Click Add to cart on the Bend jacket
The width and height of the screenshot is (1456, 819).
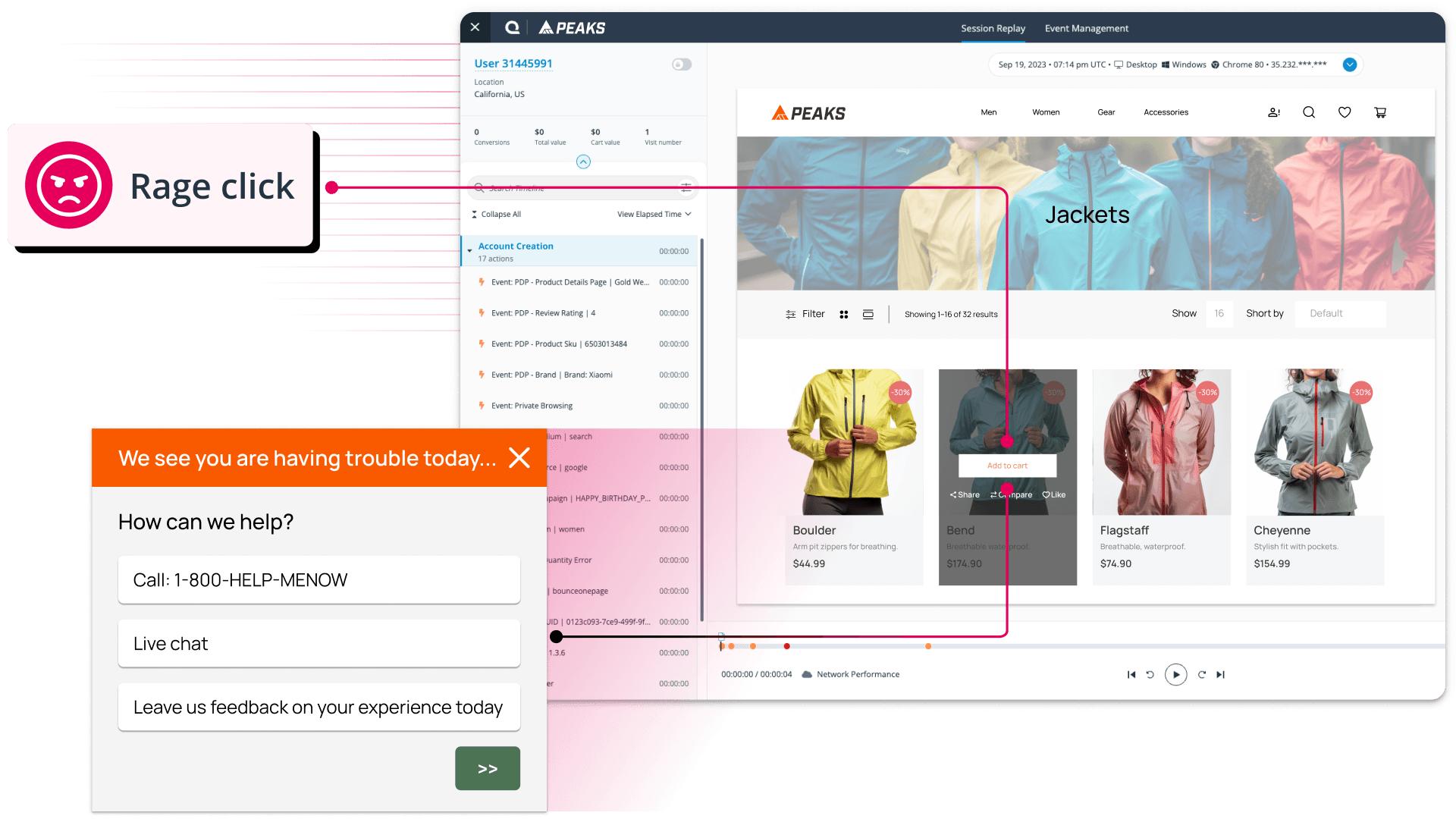pos(1007,466)
